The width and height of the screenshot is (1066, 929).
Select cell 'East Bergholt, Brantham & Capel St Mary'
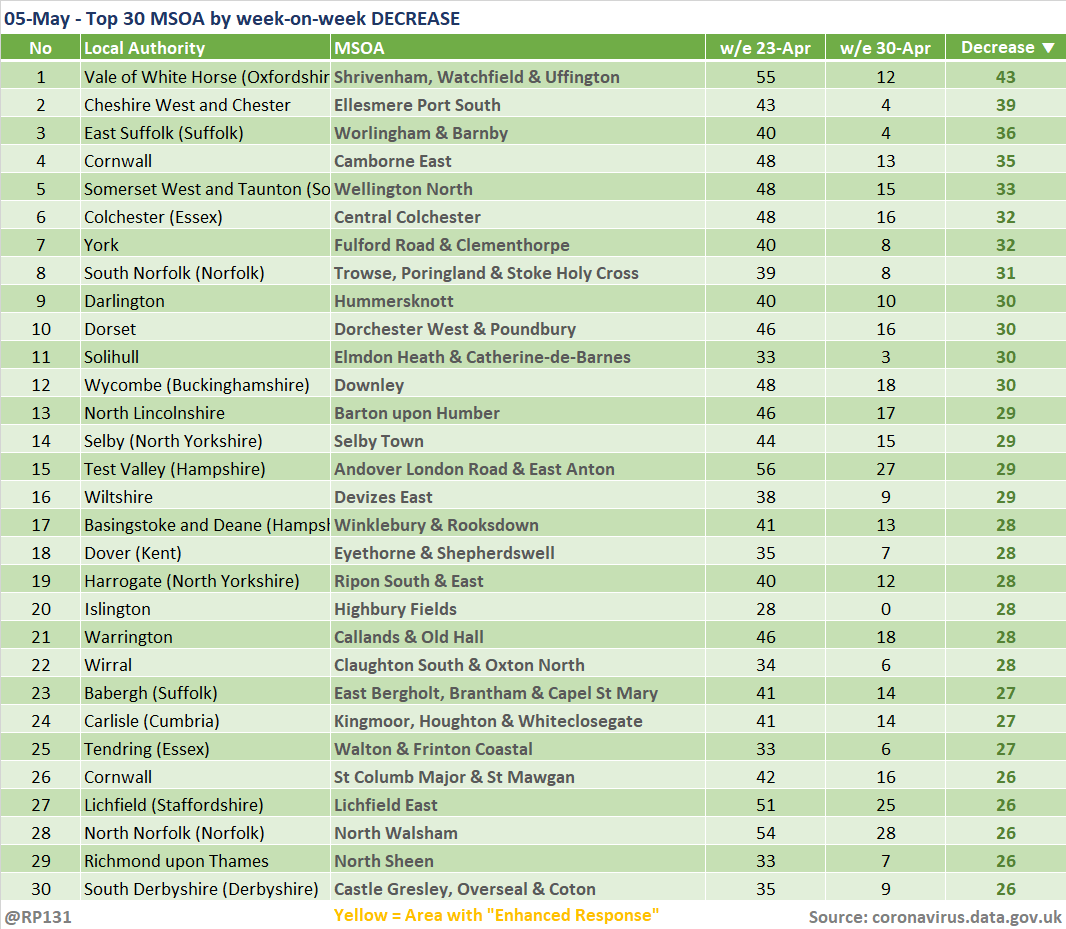(x=517, y=692)
